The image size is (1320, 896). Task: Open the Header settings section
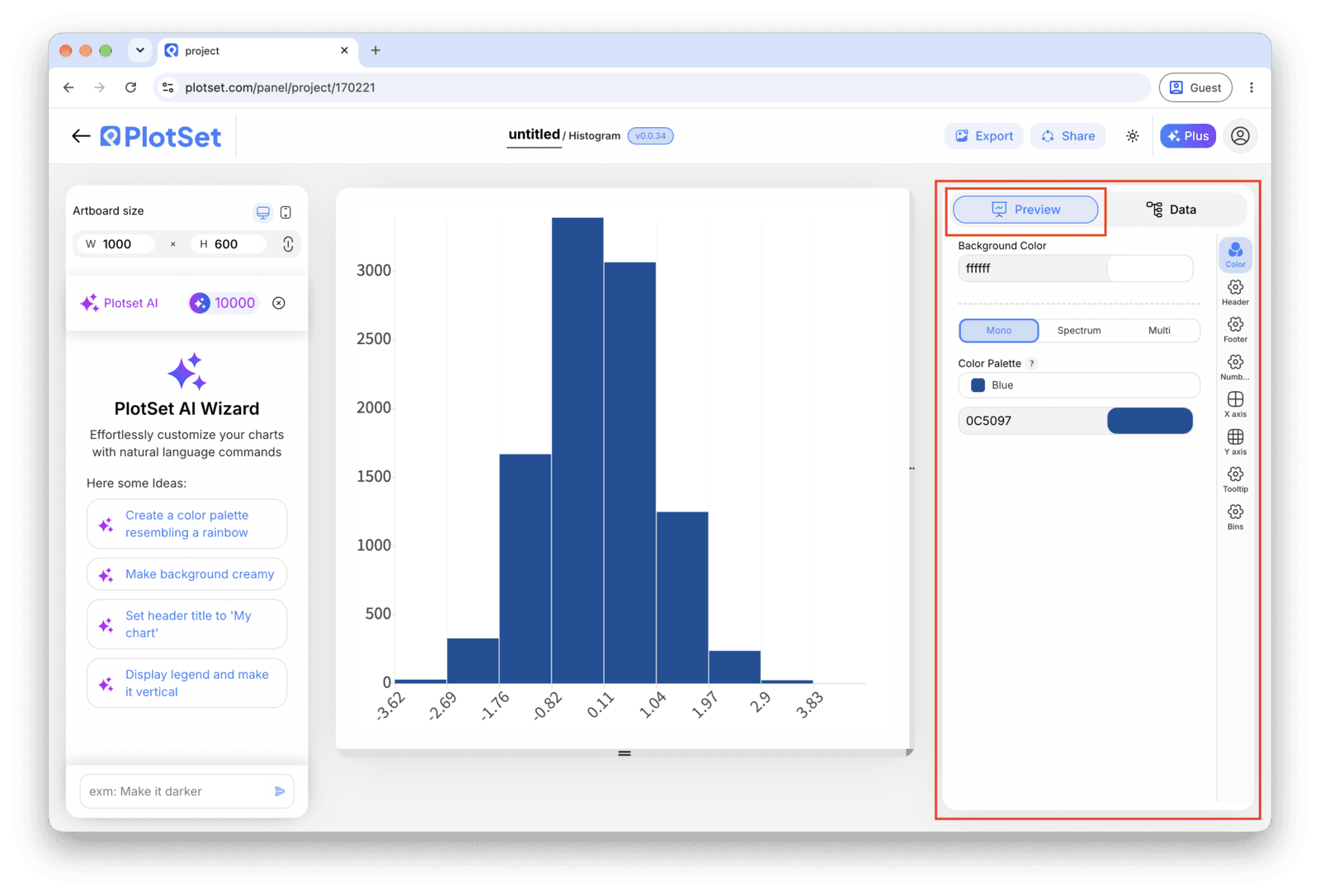[1235, 292]
